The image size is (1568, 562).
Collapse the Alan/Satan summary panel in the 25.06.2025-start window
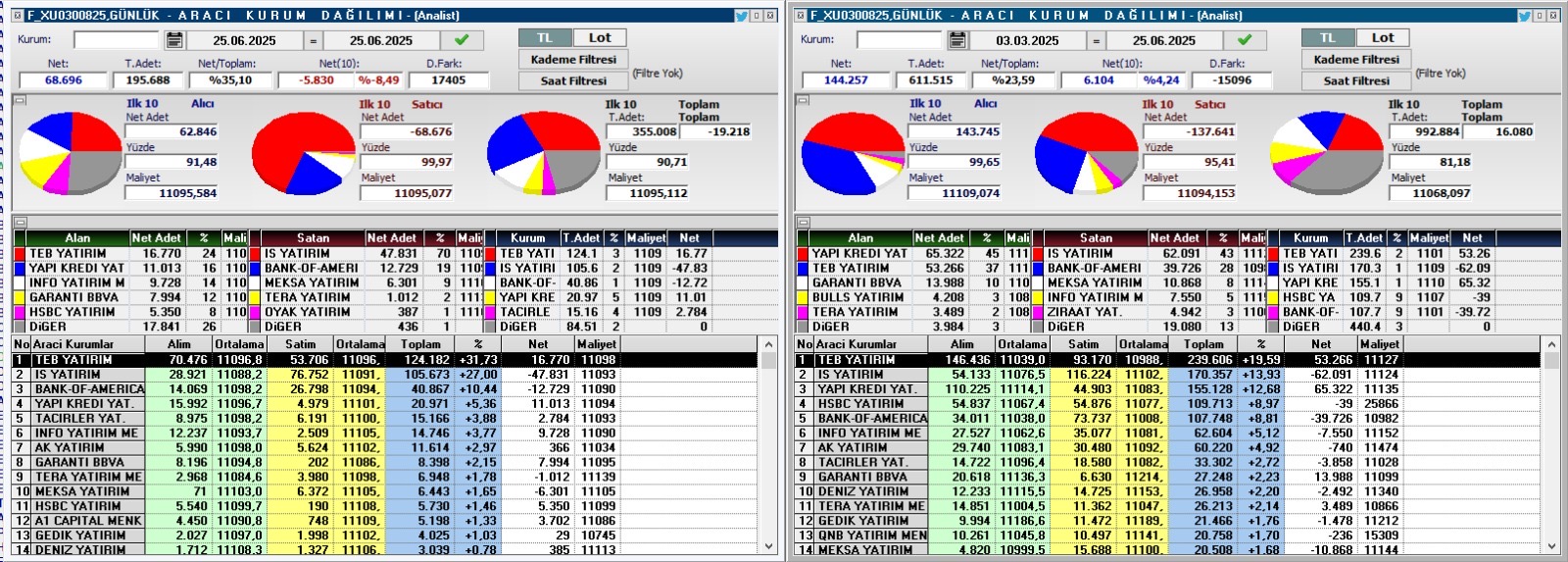point(21,223)
